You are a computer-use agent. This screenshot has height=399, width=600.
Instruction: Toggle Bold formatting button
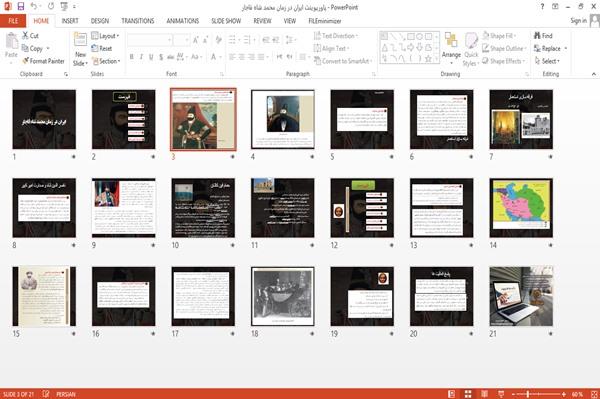(131, 57)
